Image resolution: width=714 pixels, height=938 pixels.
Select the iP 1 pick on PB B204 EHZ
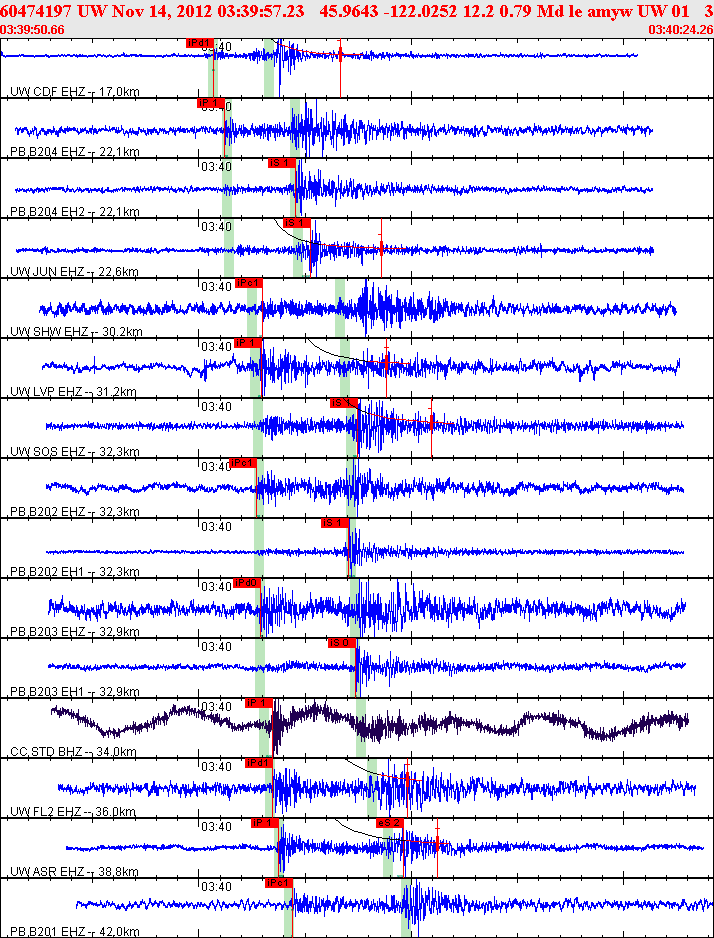point(210,103)
